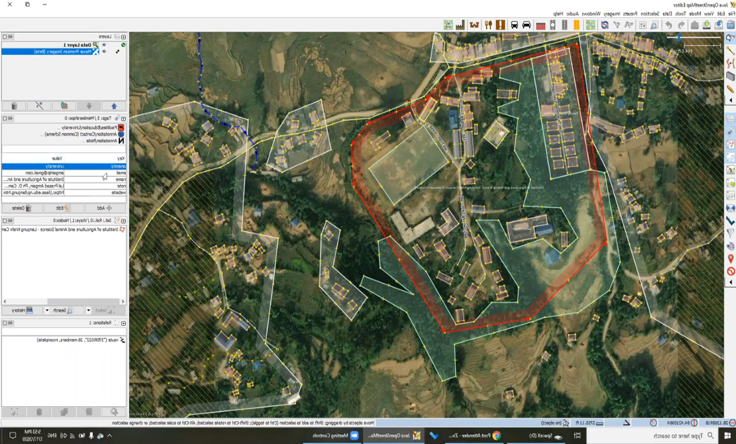The height and width of the screenshot is (444, 736).
Task: Click the red no-entry icon in side toolbar
Action: click(730, 271)
